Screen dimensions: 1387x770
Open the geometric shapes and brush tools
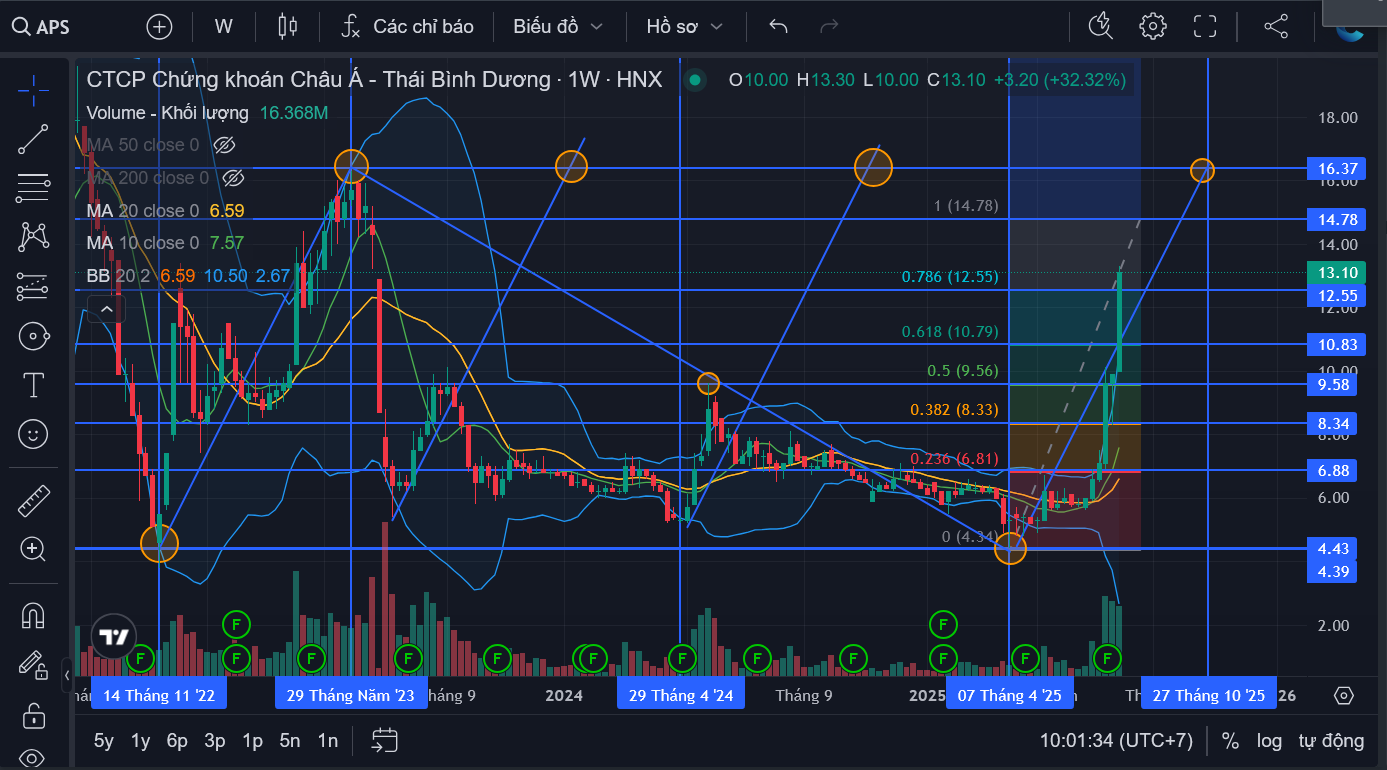pos(33,336)
